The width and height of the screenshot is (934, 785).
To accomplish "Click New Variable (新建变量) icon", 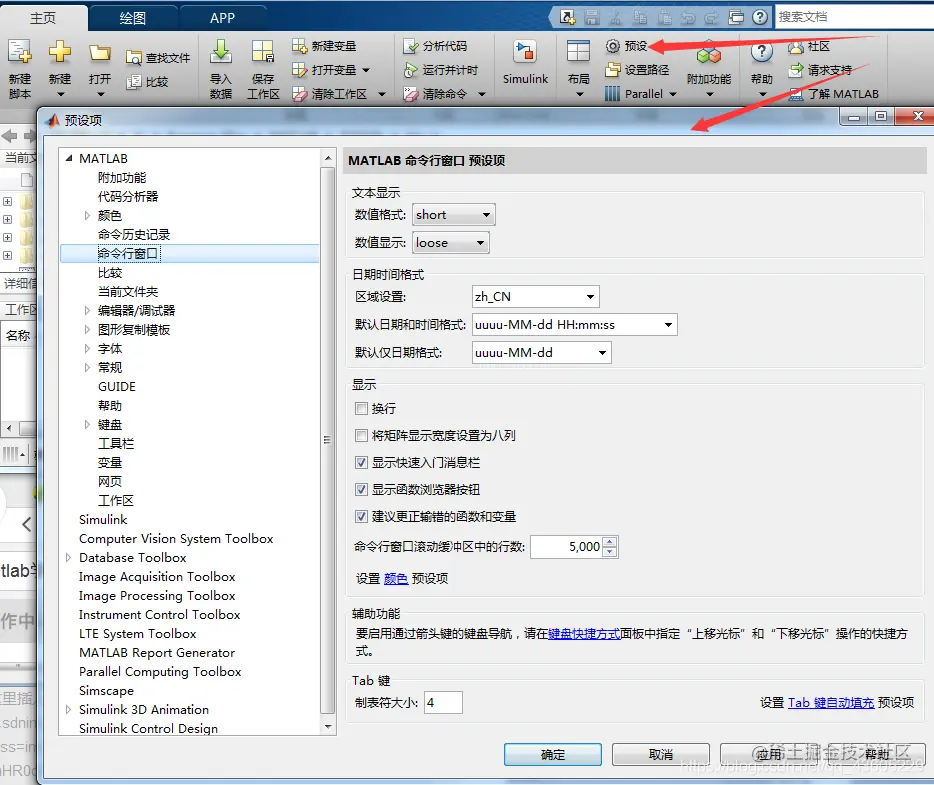I will point(299,46).
